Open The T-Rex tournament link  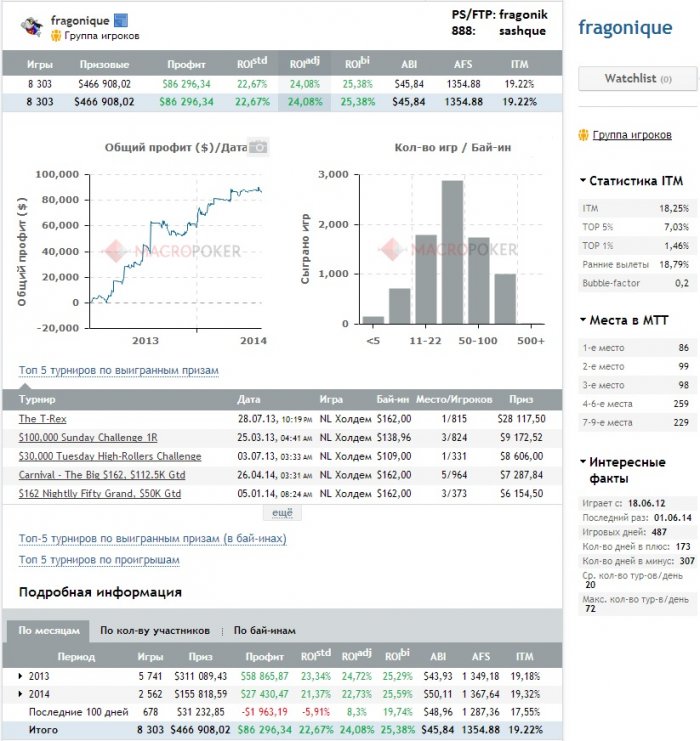[43, 419]
